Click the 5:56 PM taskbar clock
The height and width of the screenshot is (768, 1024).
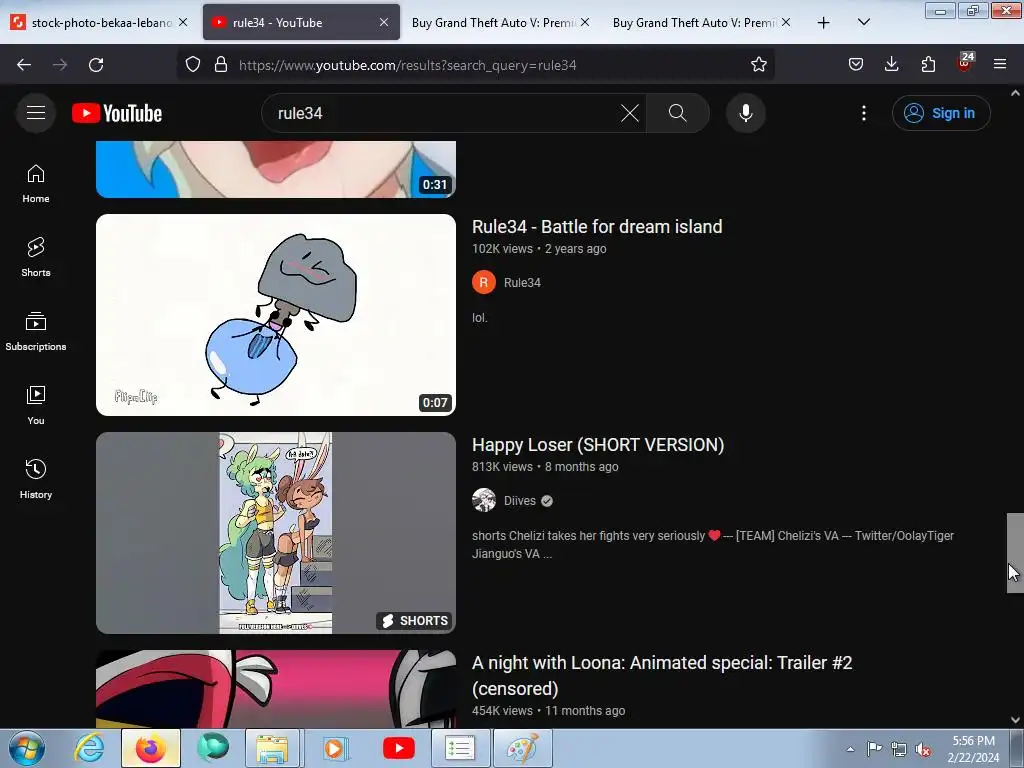[973, 749]
